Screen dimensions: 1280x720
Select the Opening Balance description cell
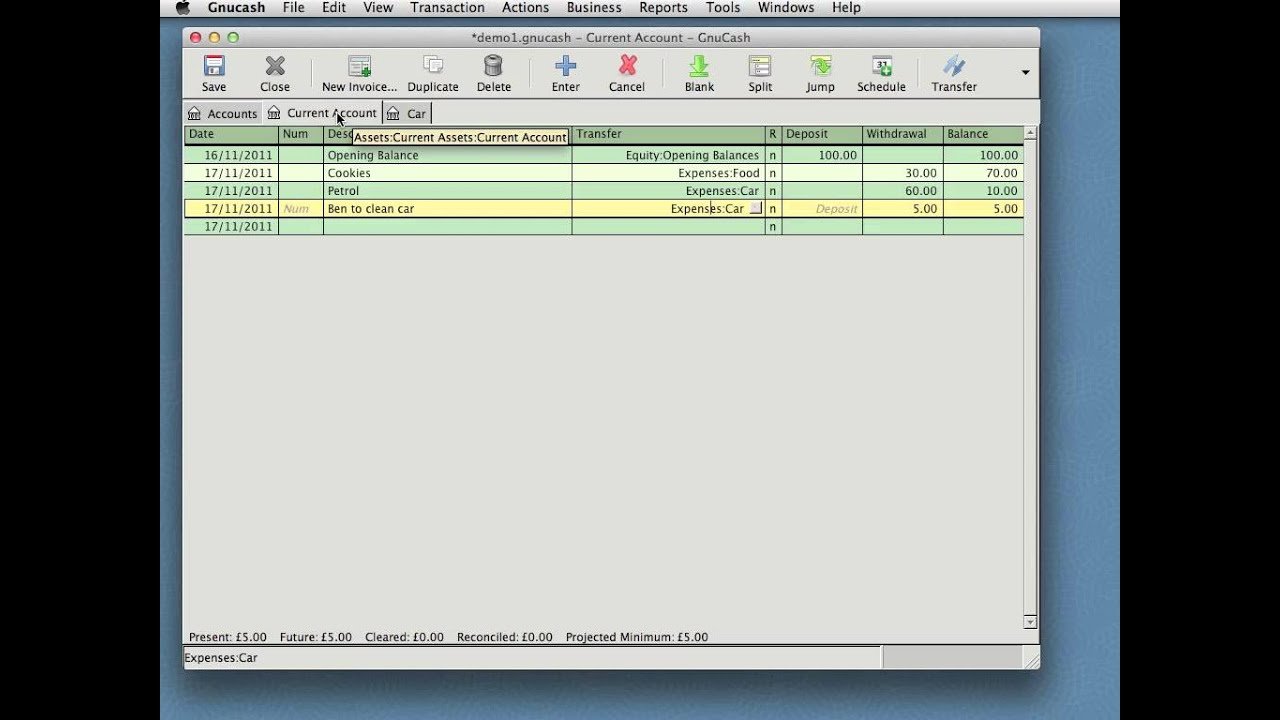coord(447,155)
